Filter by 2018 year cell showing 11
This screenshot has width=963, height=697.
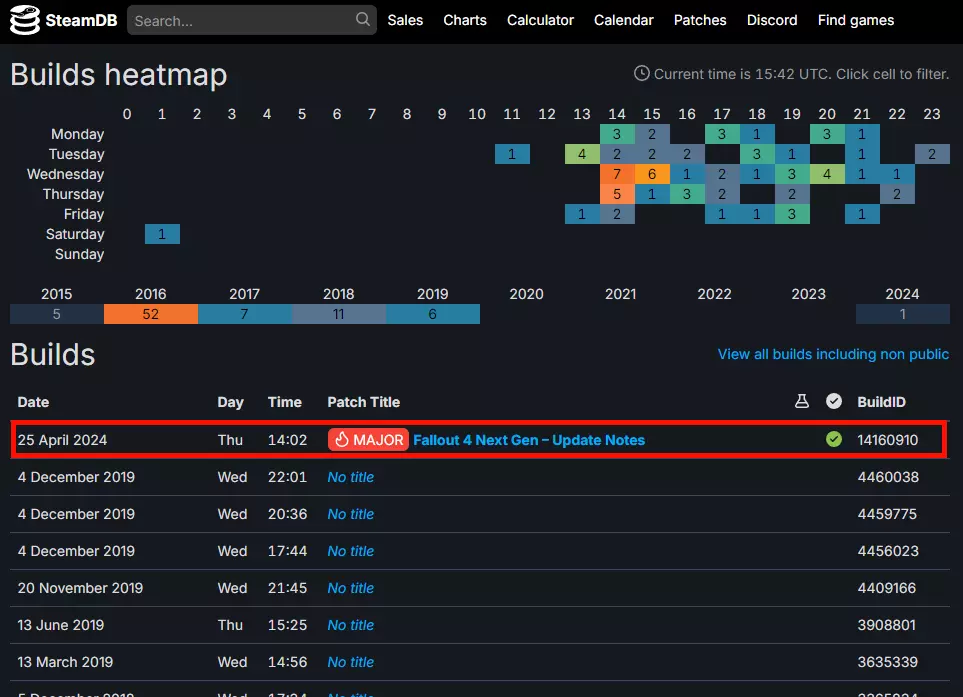(338, 314)
